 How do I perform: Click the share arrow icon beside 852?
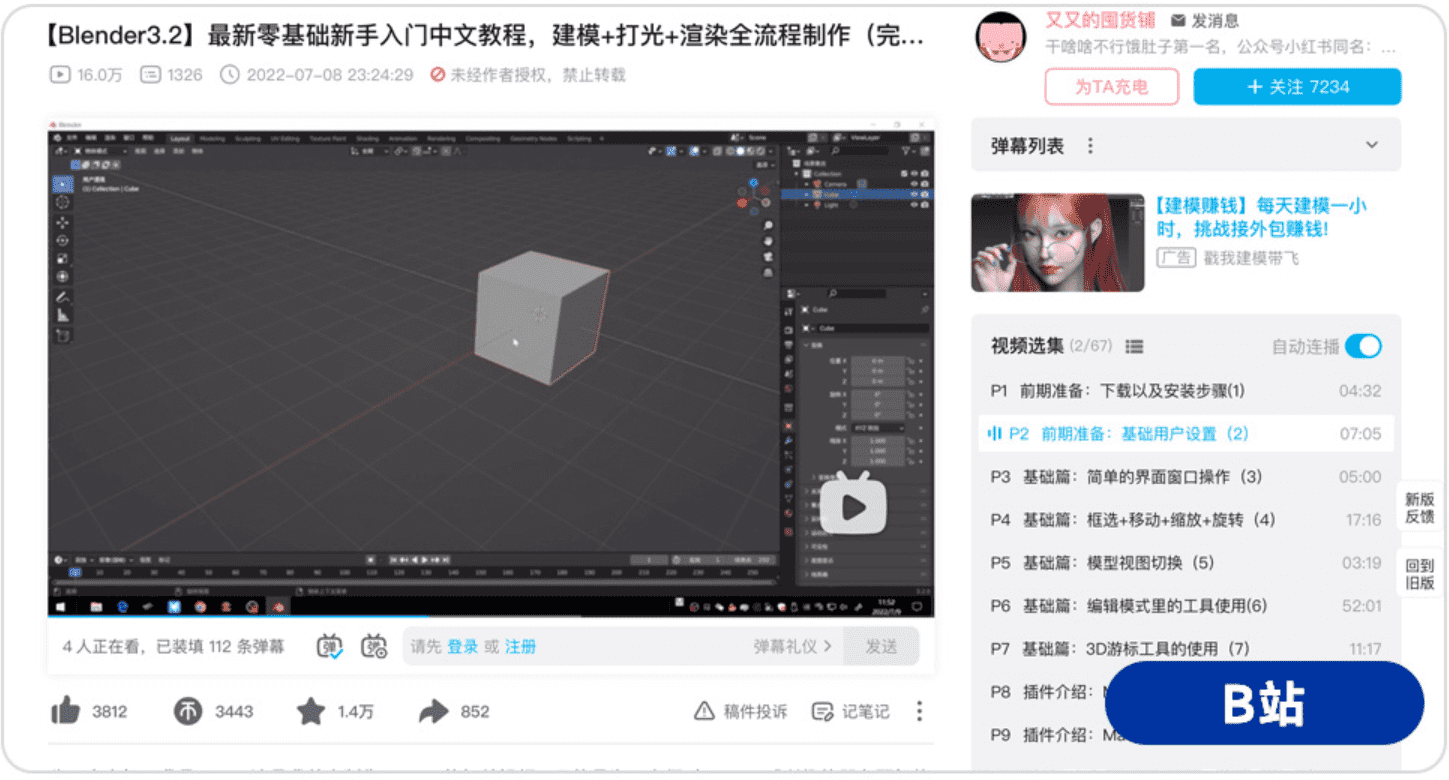pyautogui.click(x=433, y=711)
